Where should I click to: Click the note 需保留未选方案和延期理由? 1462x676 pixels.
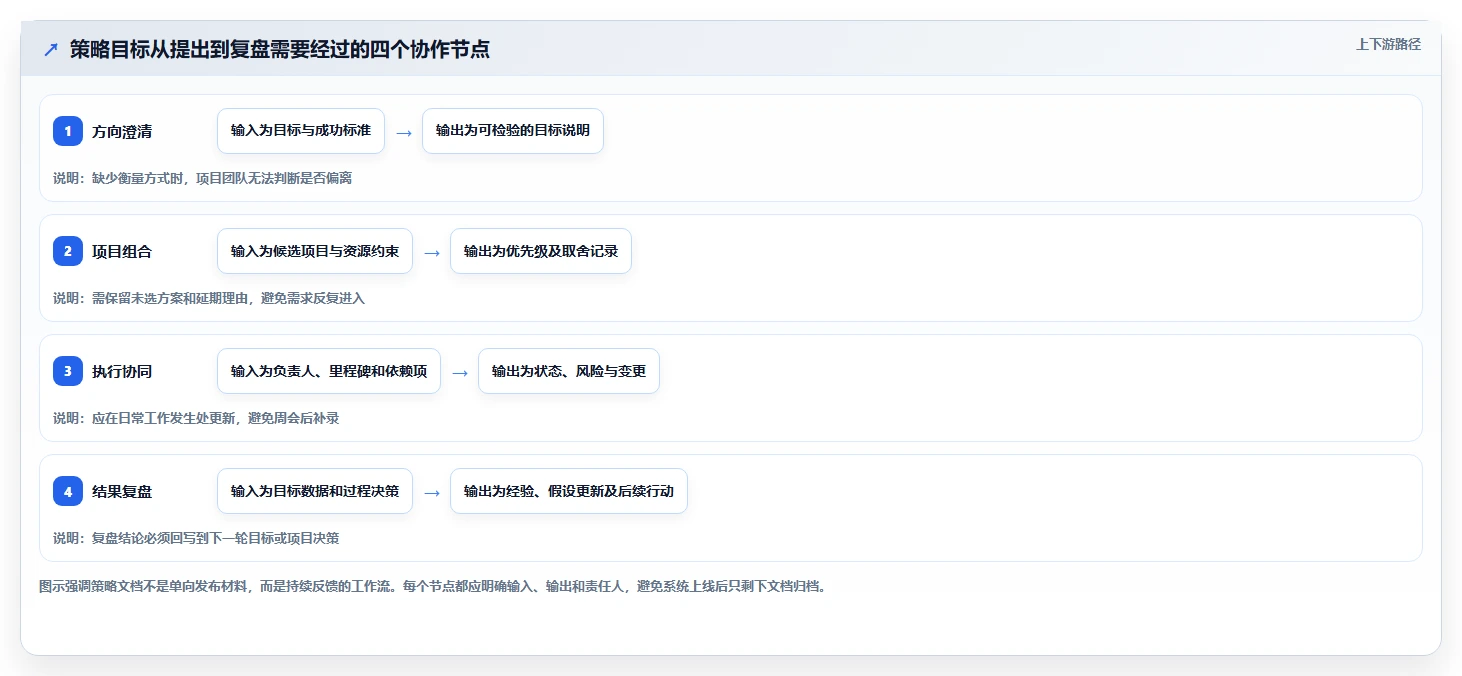click(170, 298)
